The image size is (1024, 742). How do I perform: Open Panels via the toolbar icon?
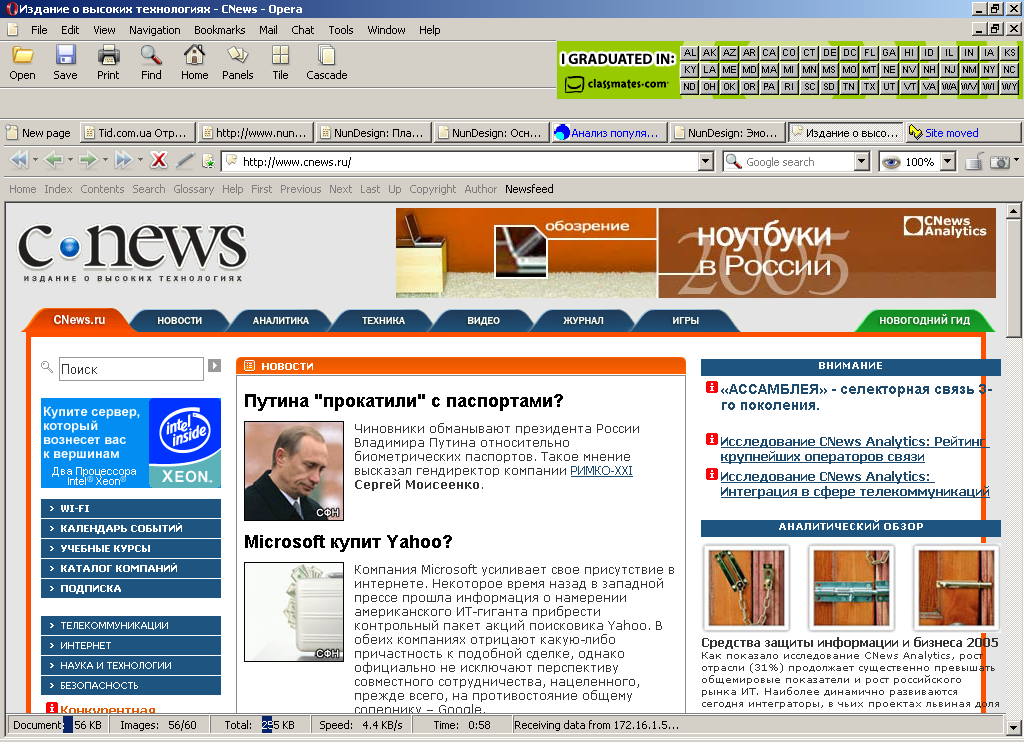[238, 55]
